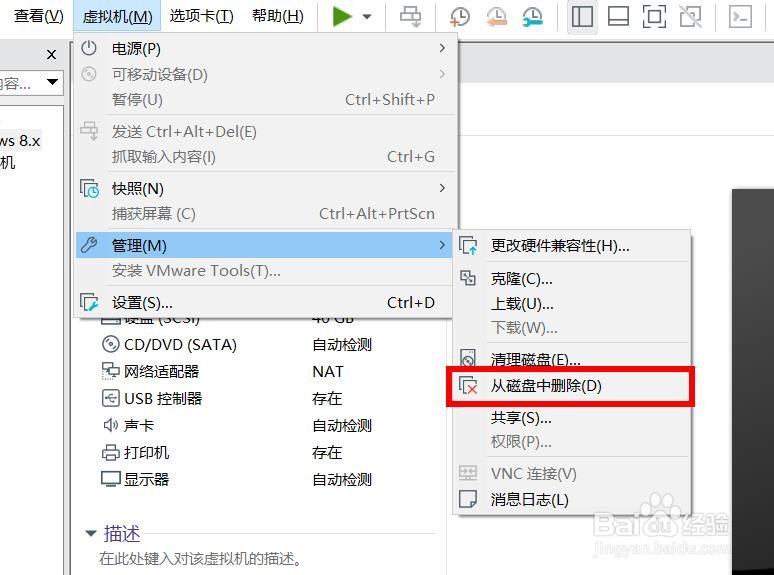
Task: Toggle the thumbnail bar view icon
Action: click(618, 16)
